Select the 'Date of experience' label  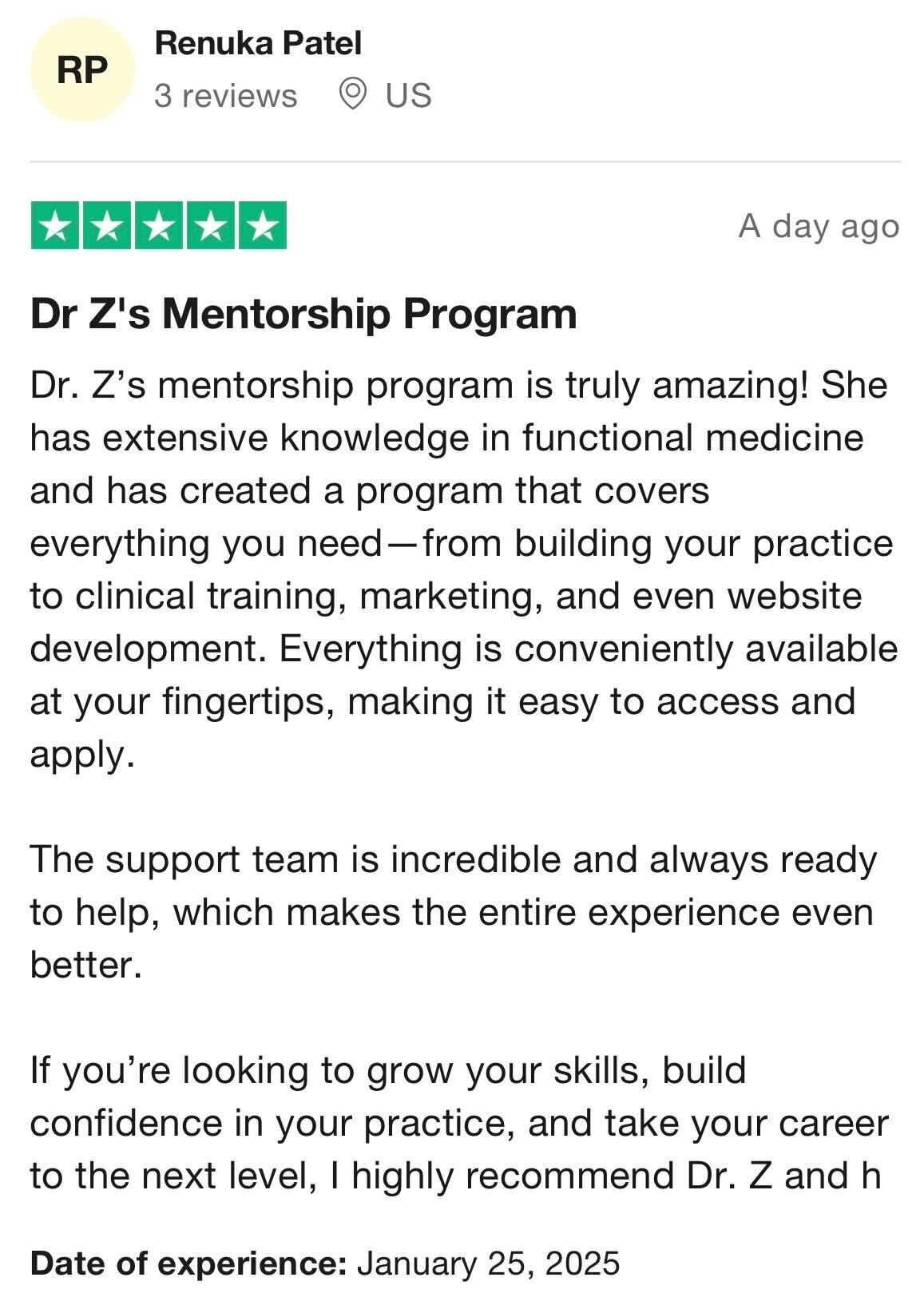coord(188,1263)
